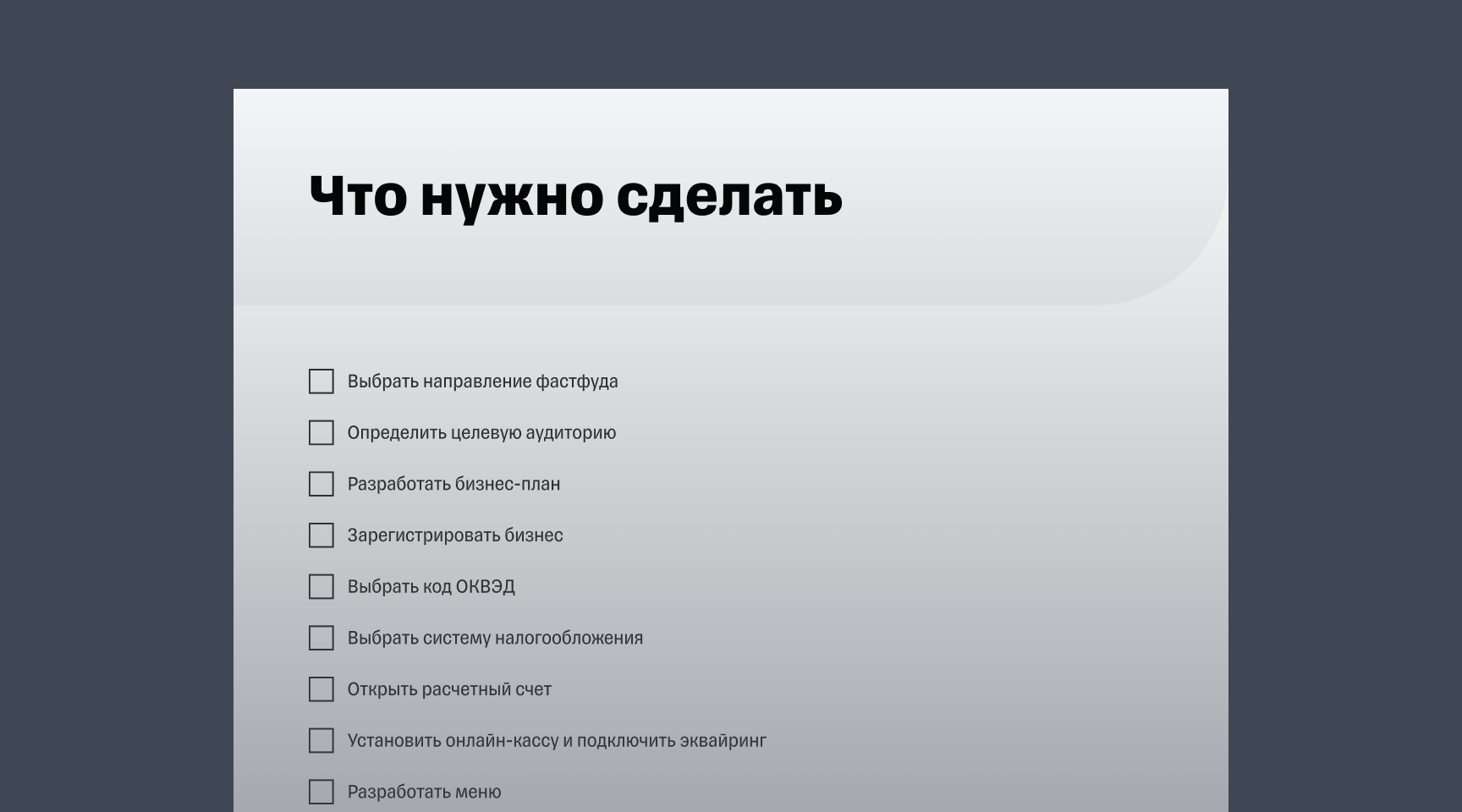Click the label about онлайн-кассу и эквайринг
Viewport: 1462px width, 812px height.
557,741
